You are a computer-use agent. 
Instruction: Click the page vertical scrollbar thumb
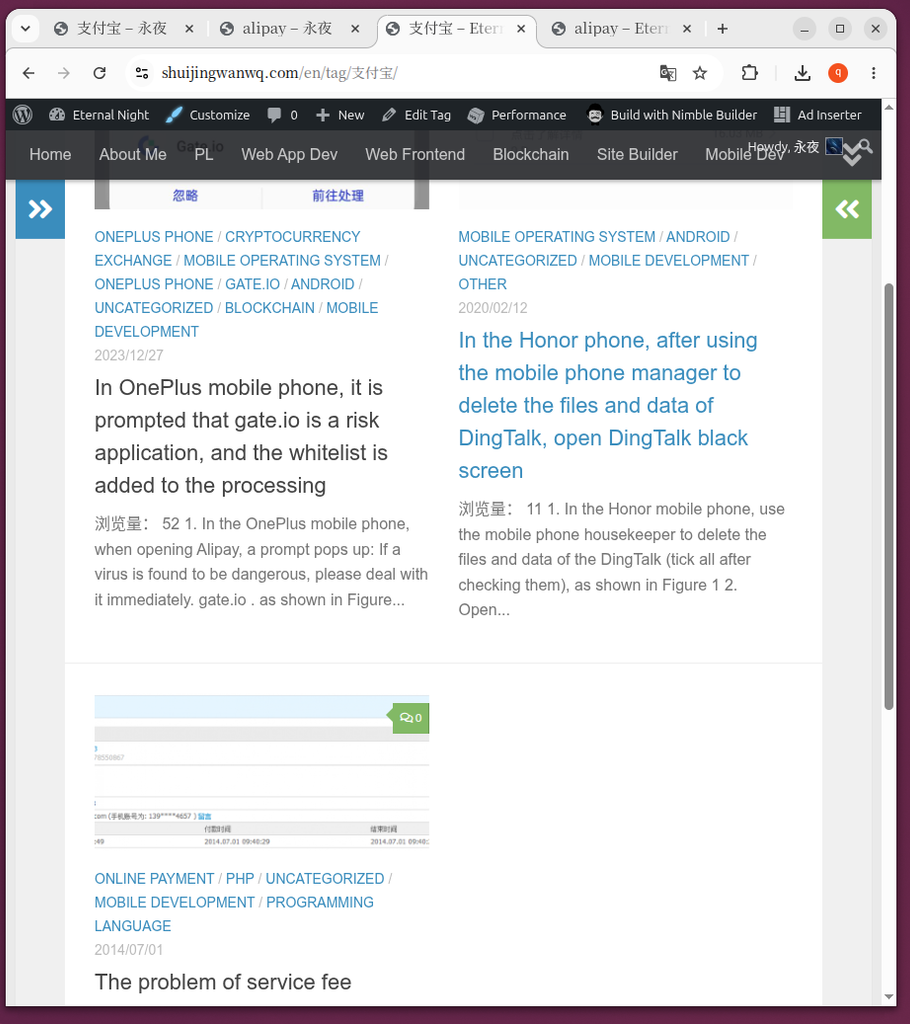point(888,496)
